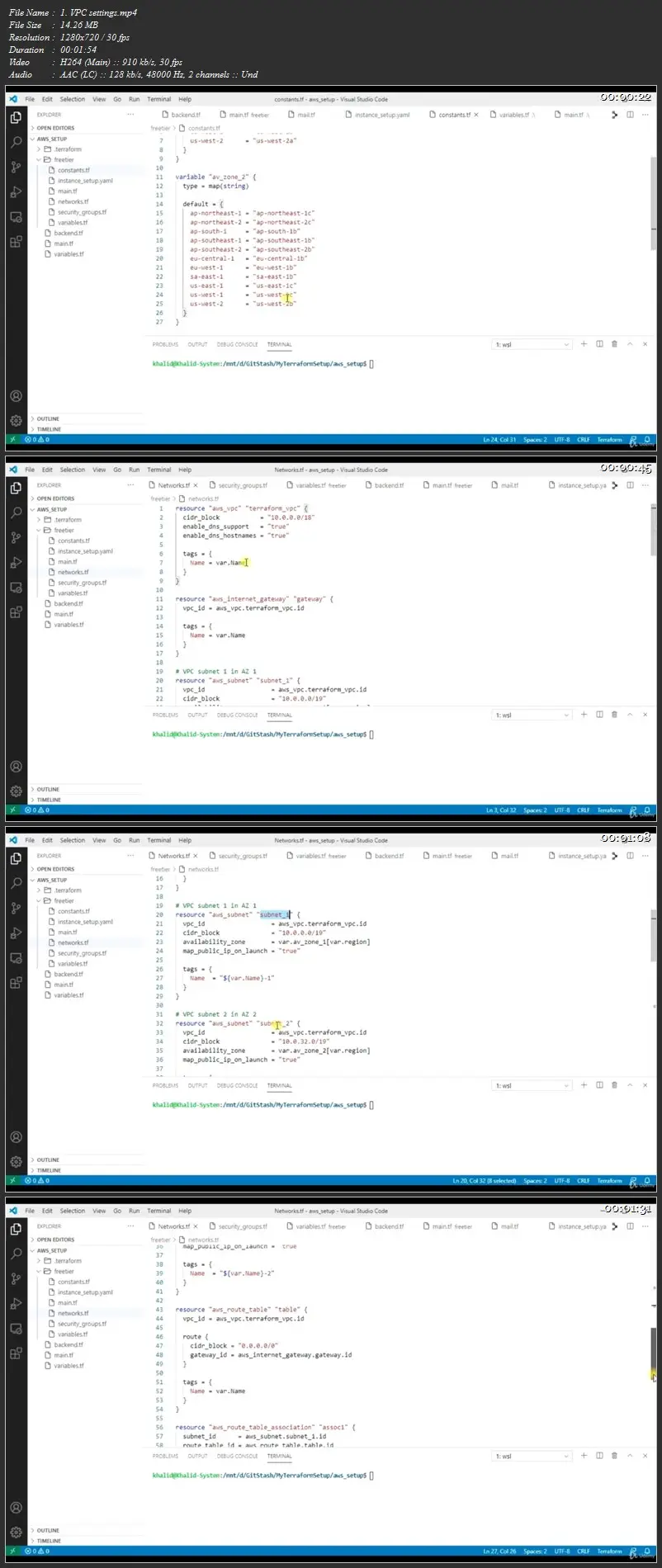Open Remote Explorer in the 00:01:31 frame
Image resolution: width=662 pixels, height=1568 pixels.
16,1329
